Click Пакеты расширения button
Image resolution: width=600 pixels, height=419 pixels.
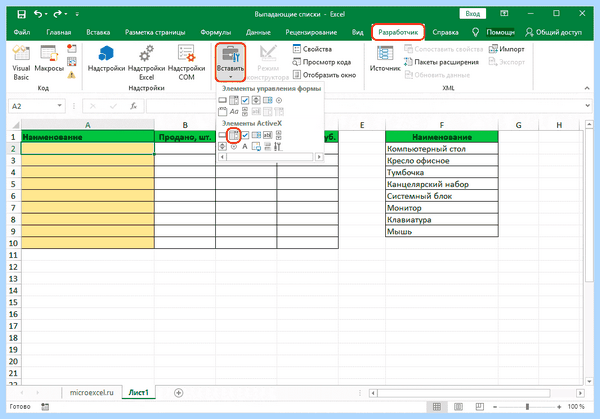pos(441,62)
